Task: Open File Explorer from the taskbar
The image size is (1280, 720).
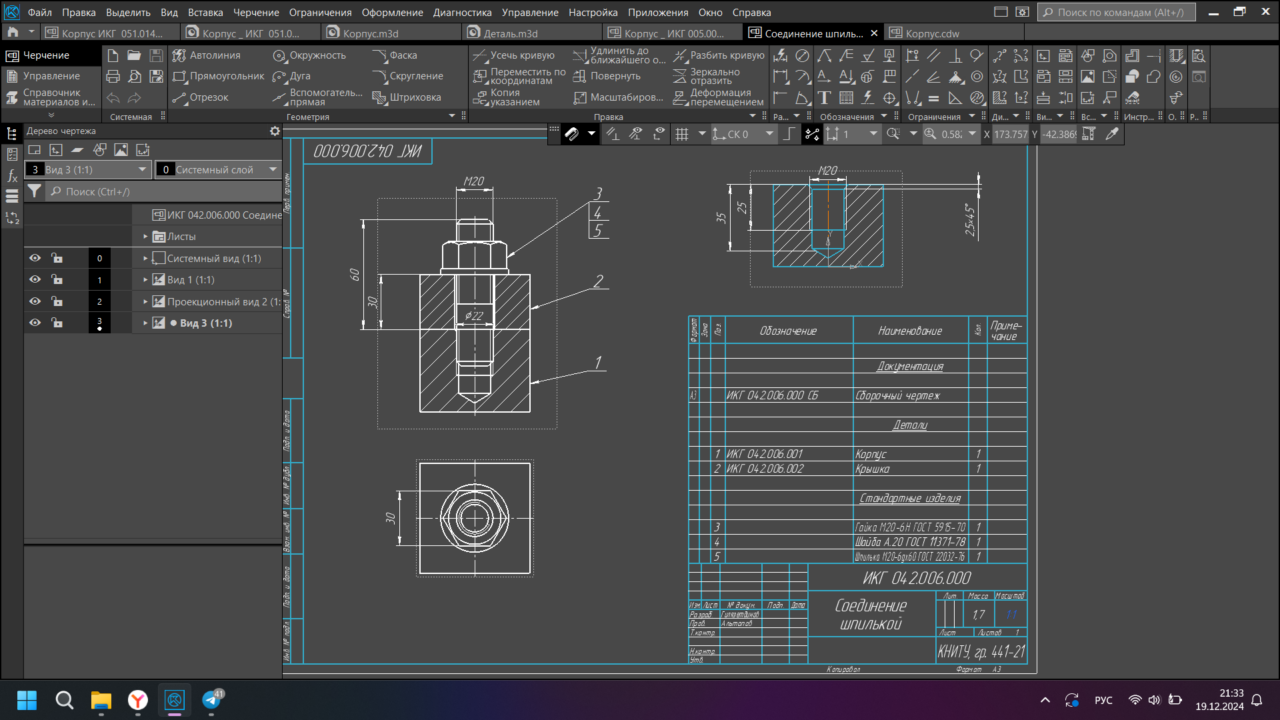Action: coord(100,699)
